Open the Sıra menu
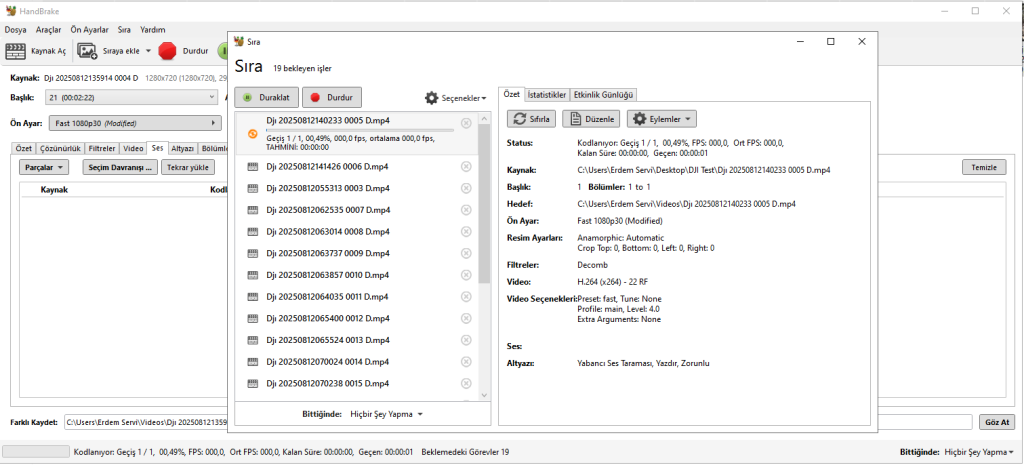The width and height of the screenshot is (1024, 465). [124, 29]
